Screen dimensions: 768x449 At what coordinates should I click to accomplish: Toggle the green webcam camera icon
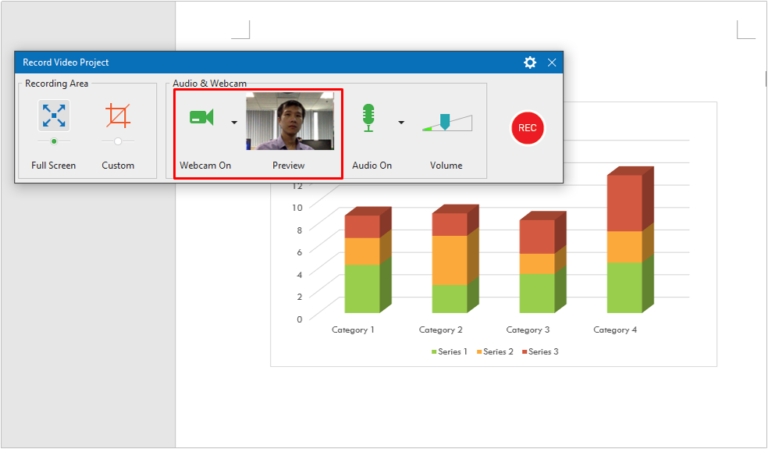(202, 118)
